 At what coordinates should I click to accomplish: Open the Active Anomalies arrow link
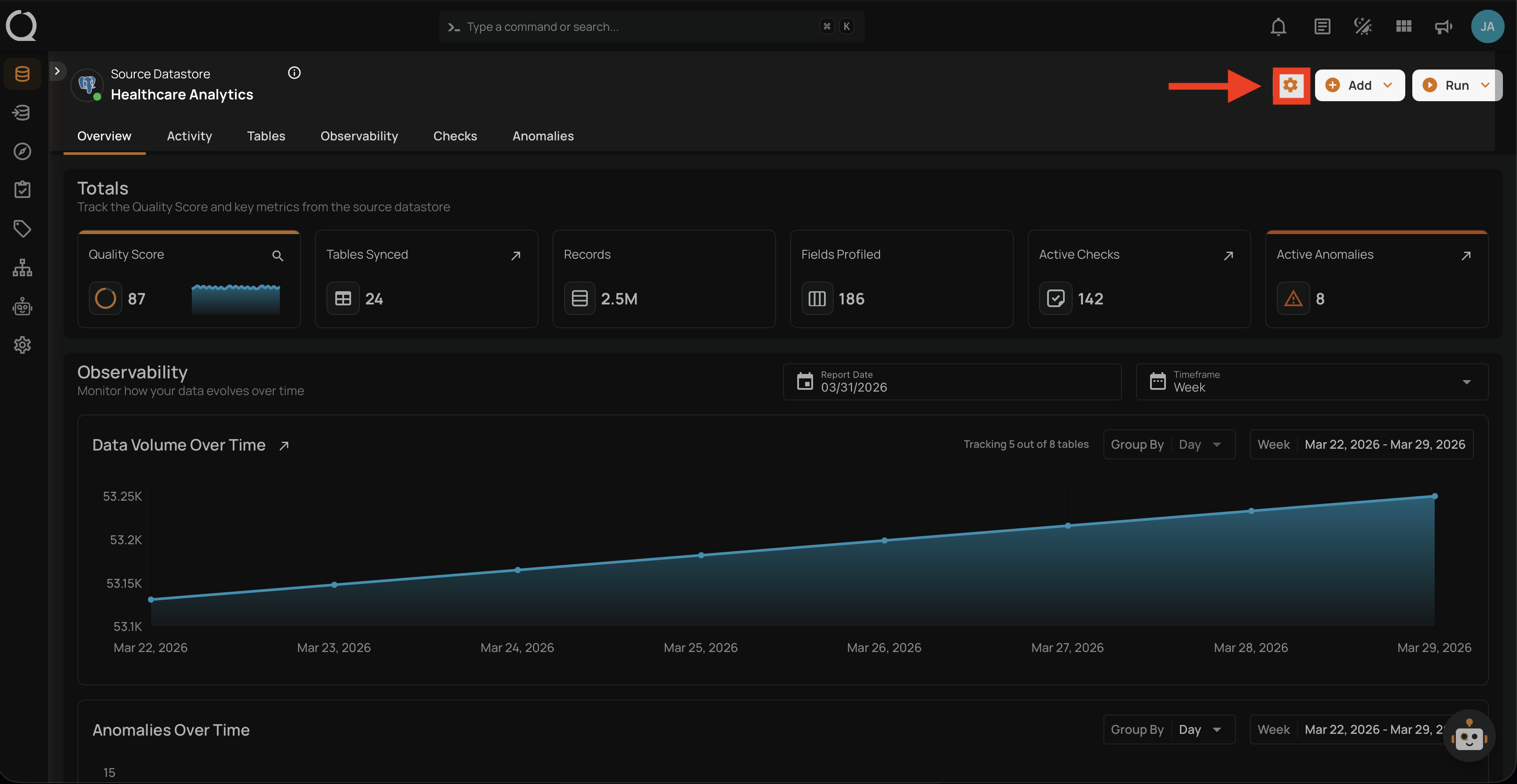(1466, 256)
